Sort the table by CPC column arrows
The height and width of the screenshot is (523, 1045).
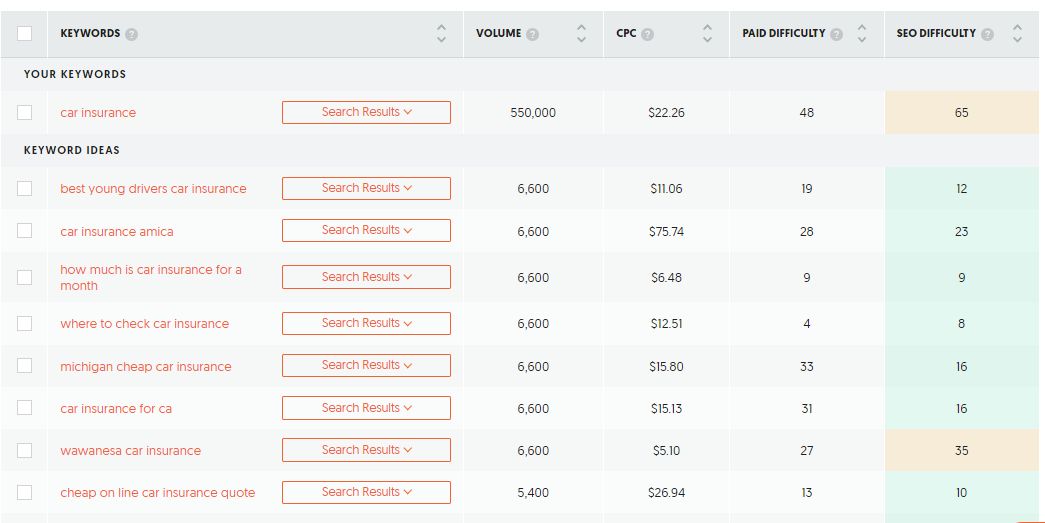tap(708, 34)
